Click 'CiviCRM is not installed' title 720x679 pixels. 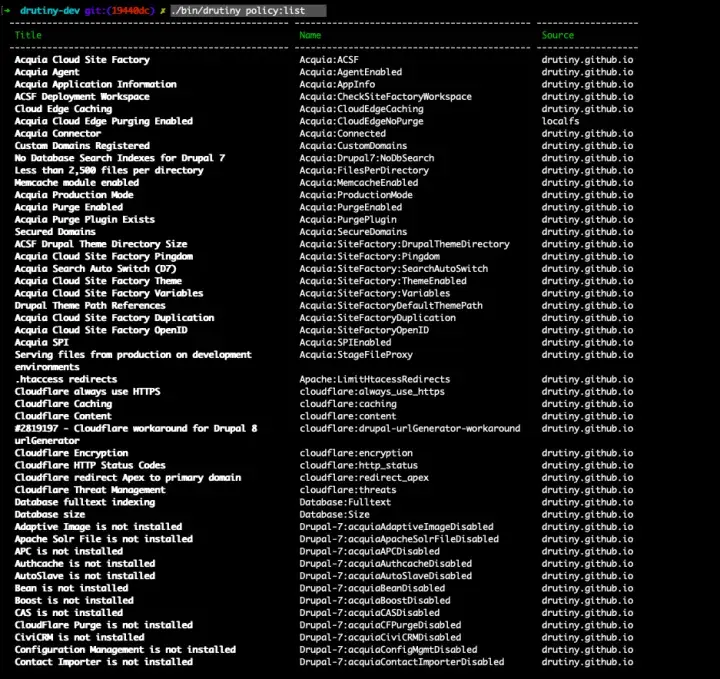pos(79,638)
